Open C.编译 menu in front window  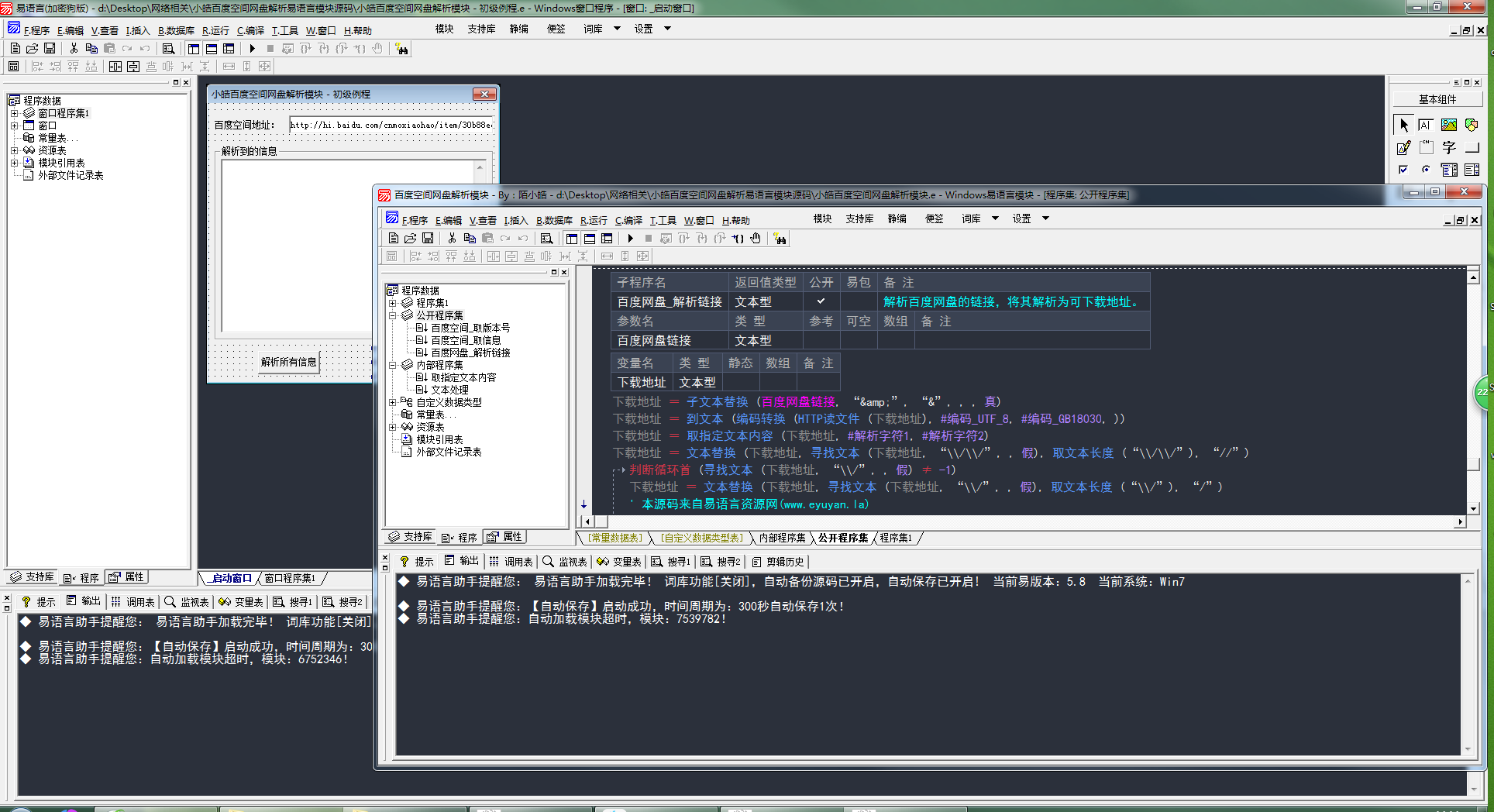[628, 220]
